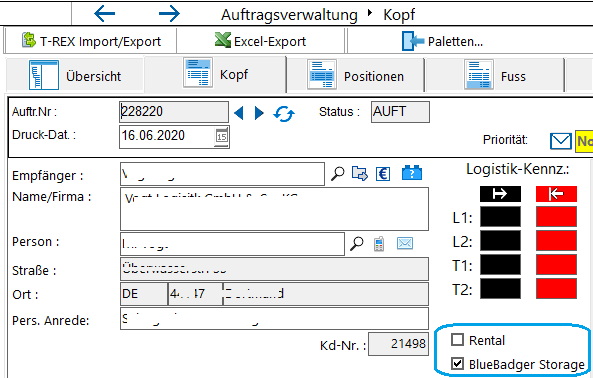Click the red inbound arrow header
The height and width of the screenshot is (378, 593).
coord(556,194)
